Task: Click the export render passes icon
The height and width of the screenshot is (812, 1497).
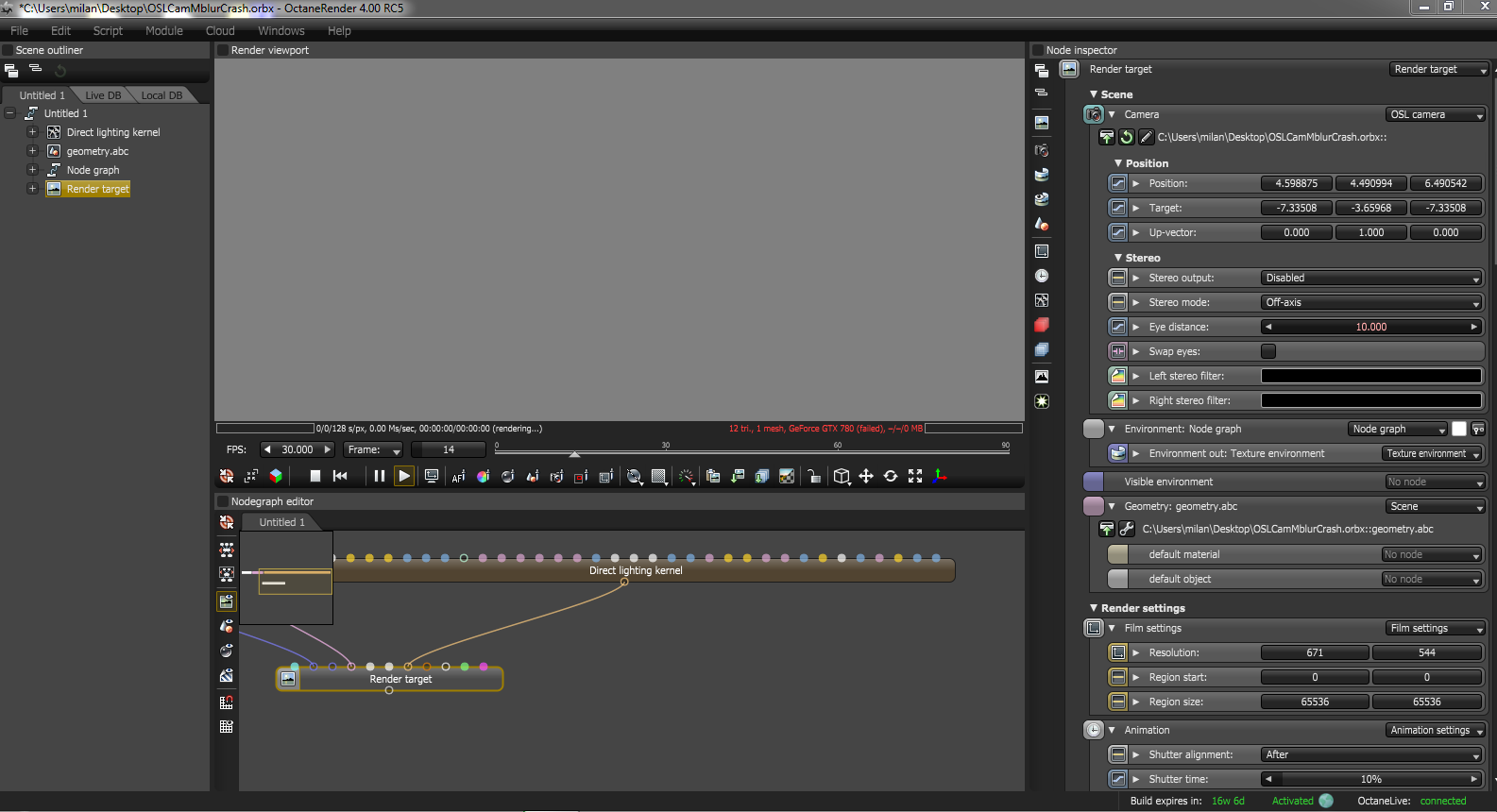Action: pos(762,477)
